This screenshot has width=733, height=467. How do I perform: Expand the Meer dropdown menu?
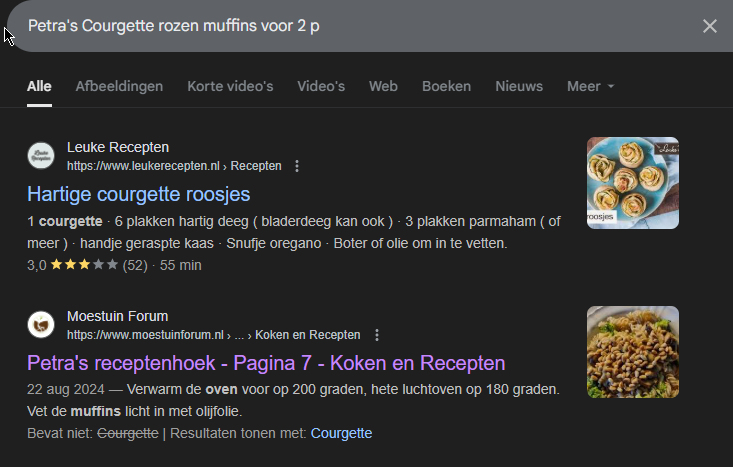coord(590,87)
